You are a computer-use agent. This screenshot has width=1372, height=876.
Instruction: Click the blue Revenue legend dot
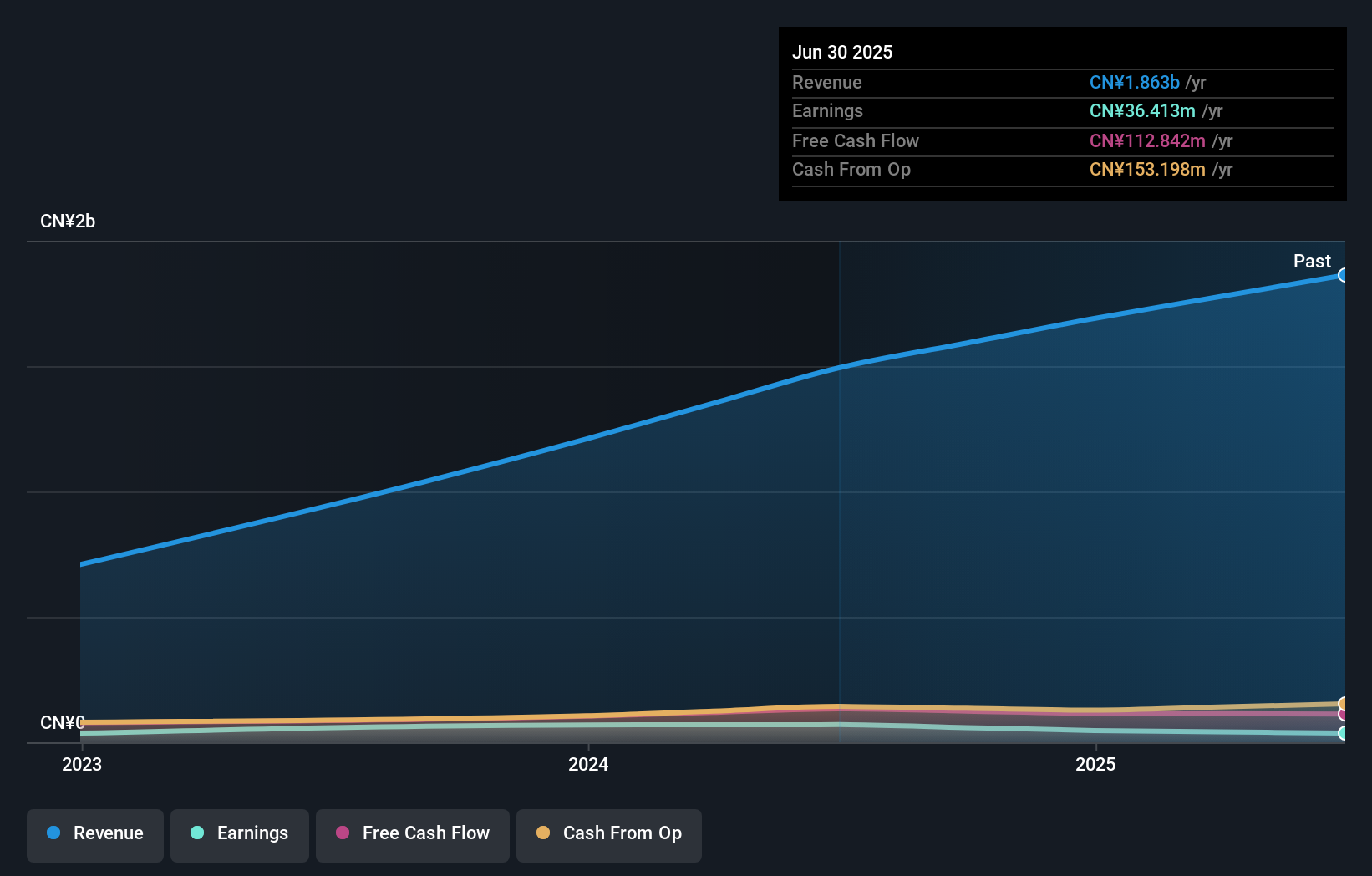point(54,833)
